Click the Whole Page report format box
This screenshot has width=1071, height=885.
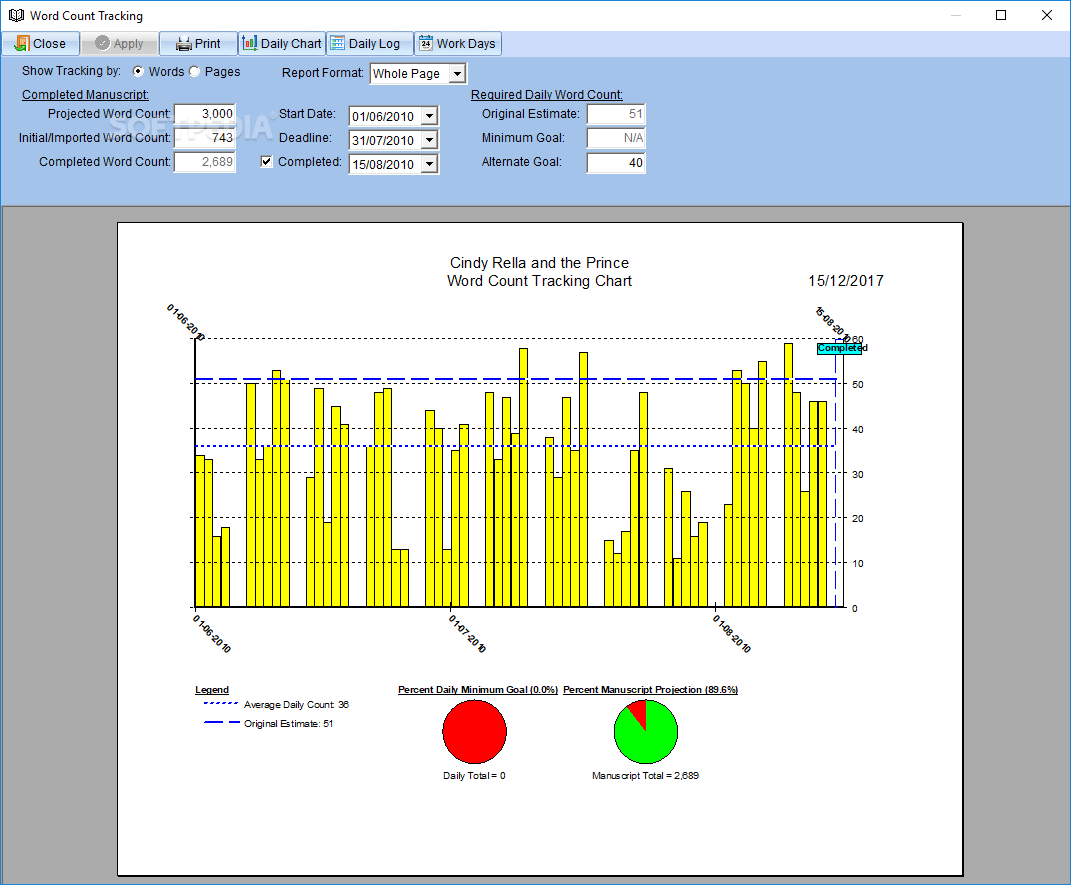click(x=418, y=74)
